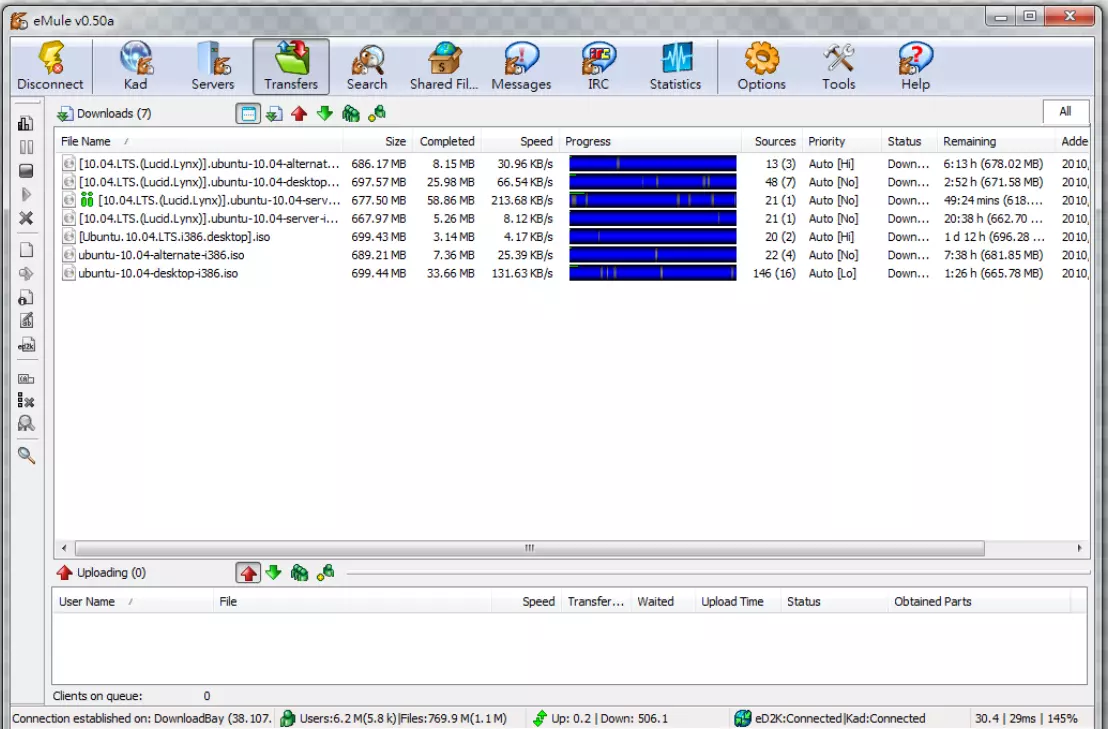Image resolution: width=1108 pixels, height=729 pixels.
Task: Sort uploads by Upload Time column
Action: pos(737,602)
